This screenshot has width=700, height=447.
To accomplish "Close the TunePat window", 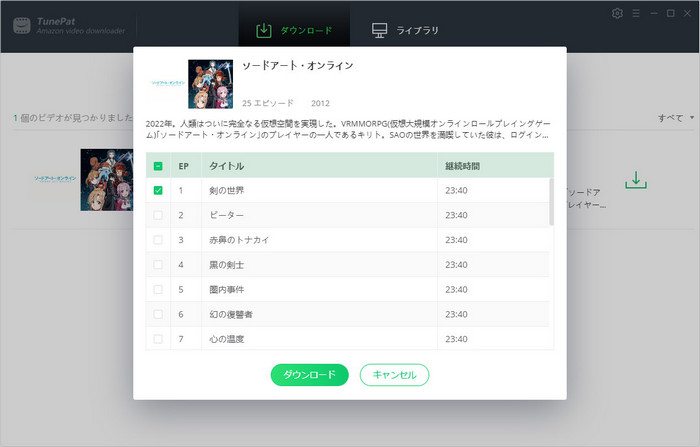I will [x=688, y=13].
